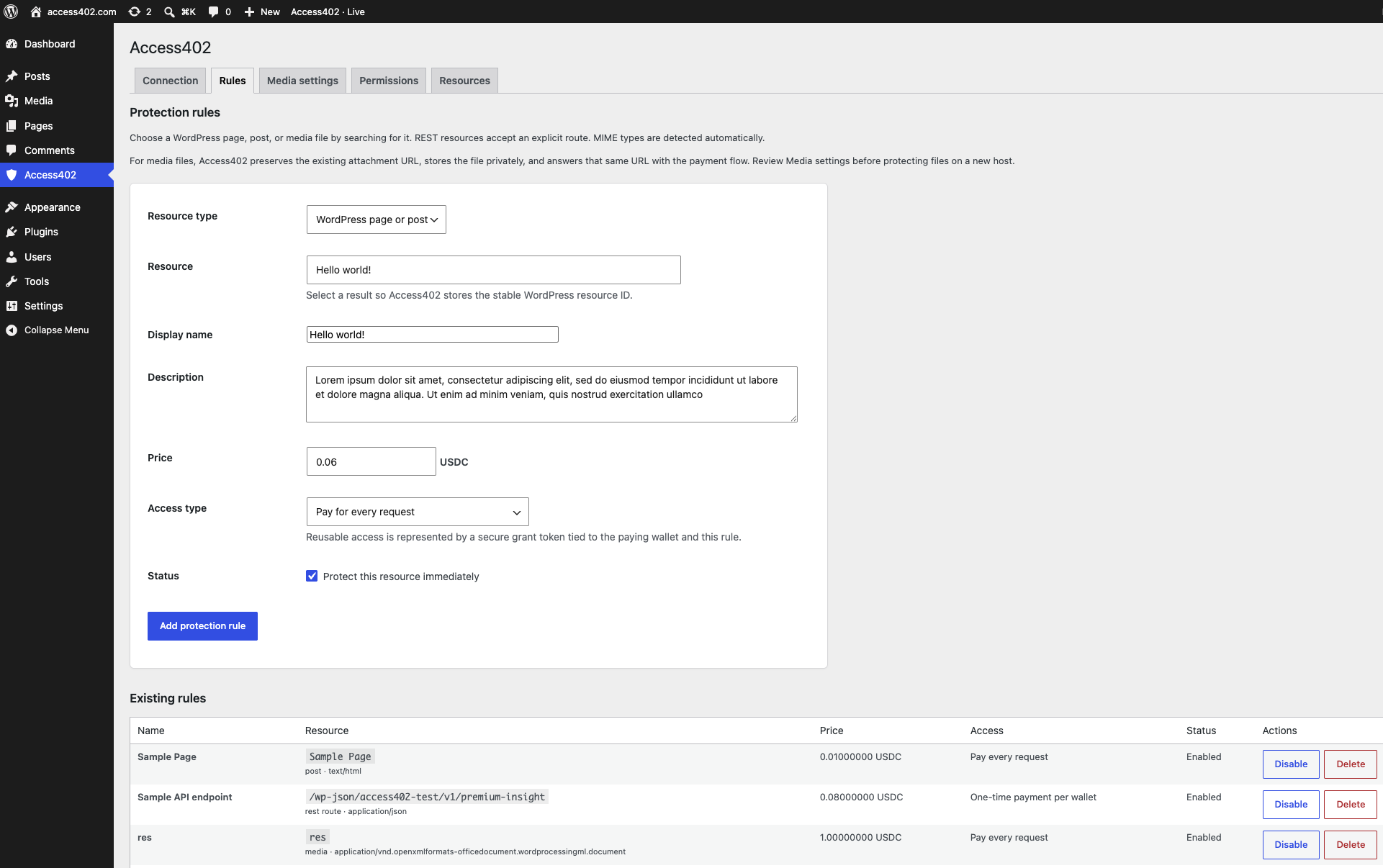Click the home icon beside access402.com
The height and width of the screenshot is (868, 1383).
[x=36, y=12]
